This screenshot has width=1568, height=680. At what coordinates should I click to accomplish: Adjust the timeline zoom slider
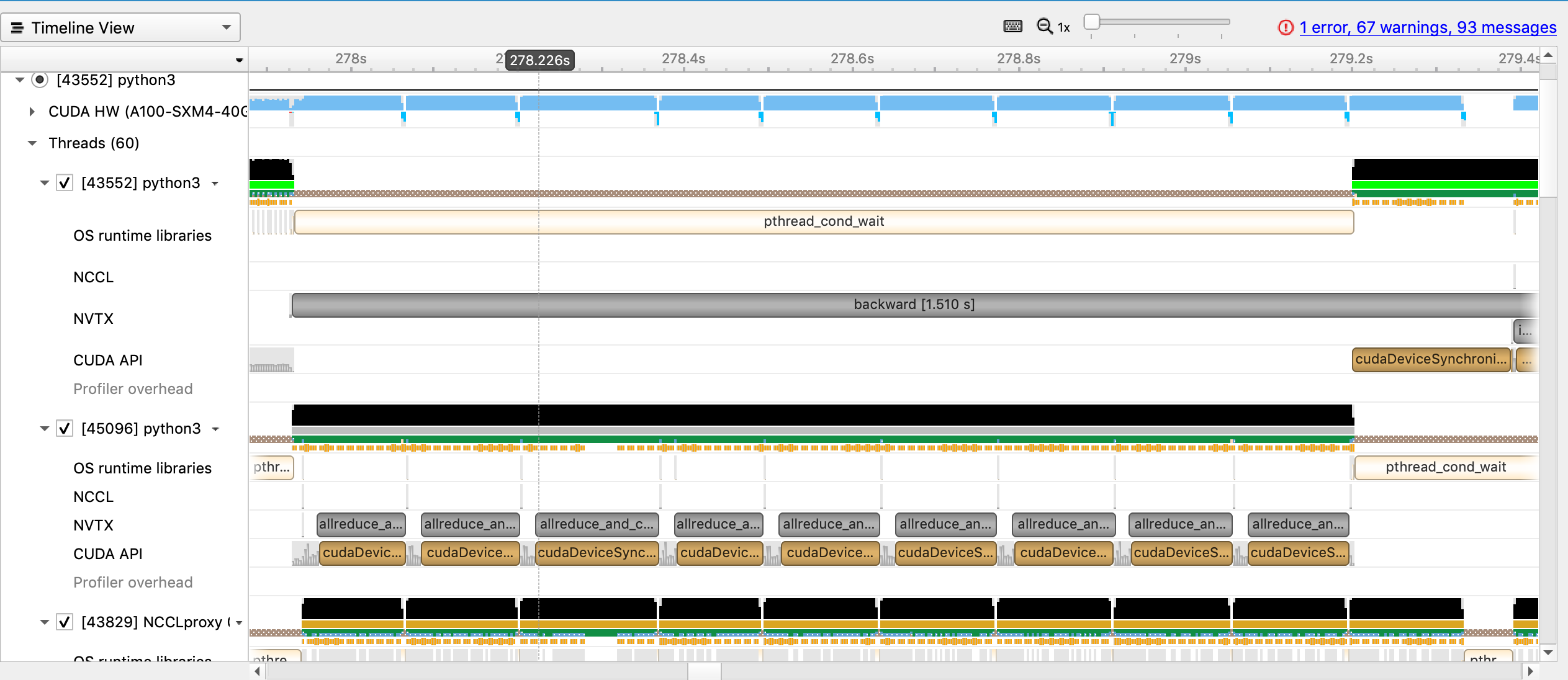click(x=1092, y=21)
